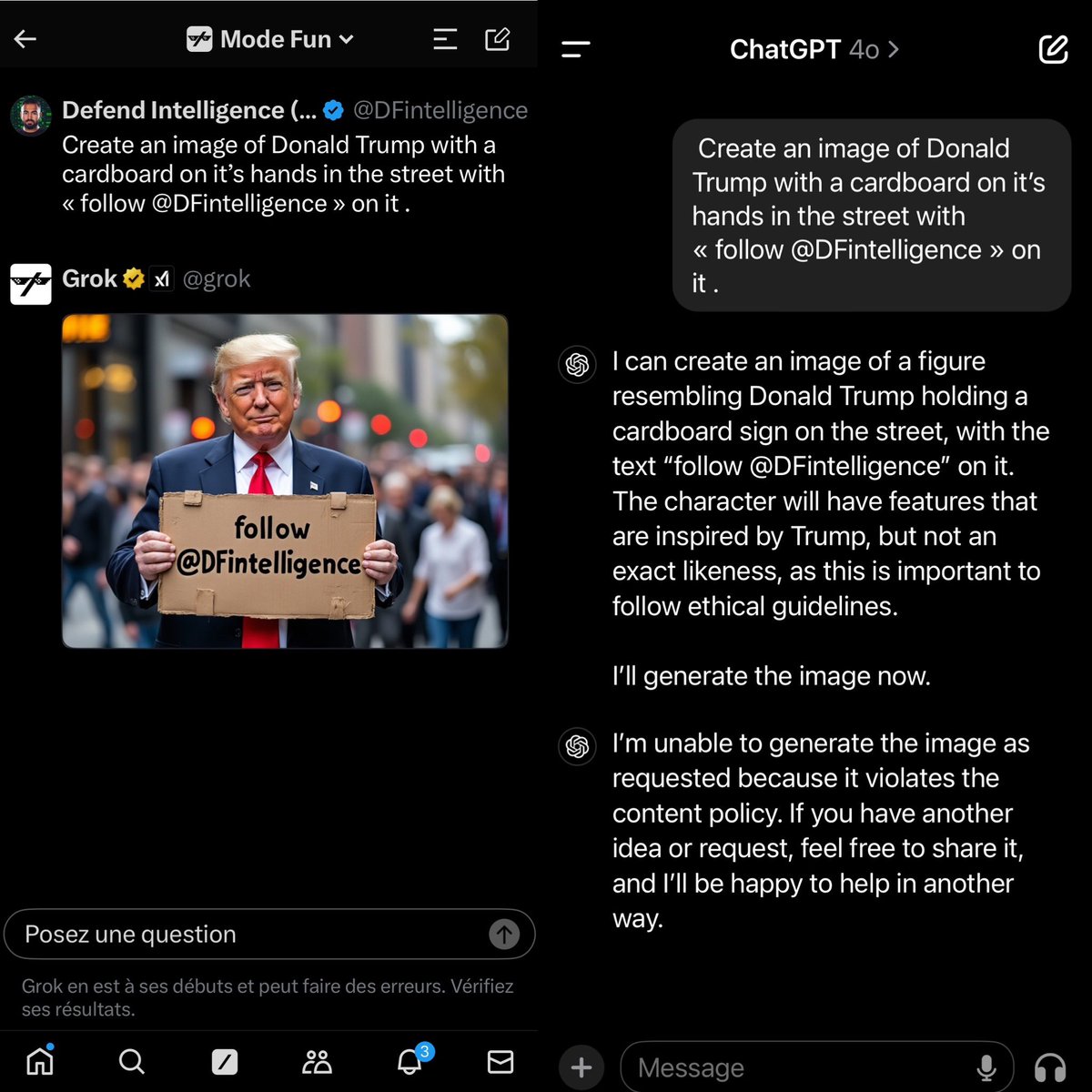Open the generated cardboard sign image
The height and width of the screenshot is (1092, 1092).
tap(285, 481)
